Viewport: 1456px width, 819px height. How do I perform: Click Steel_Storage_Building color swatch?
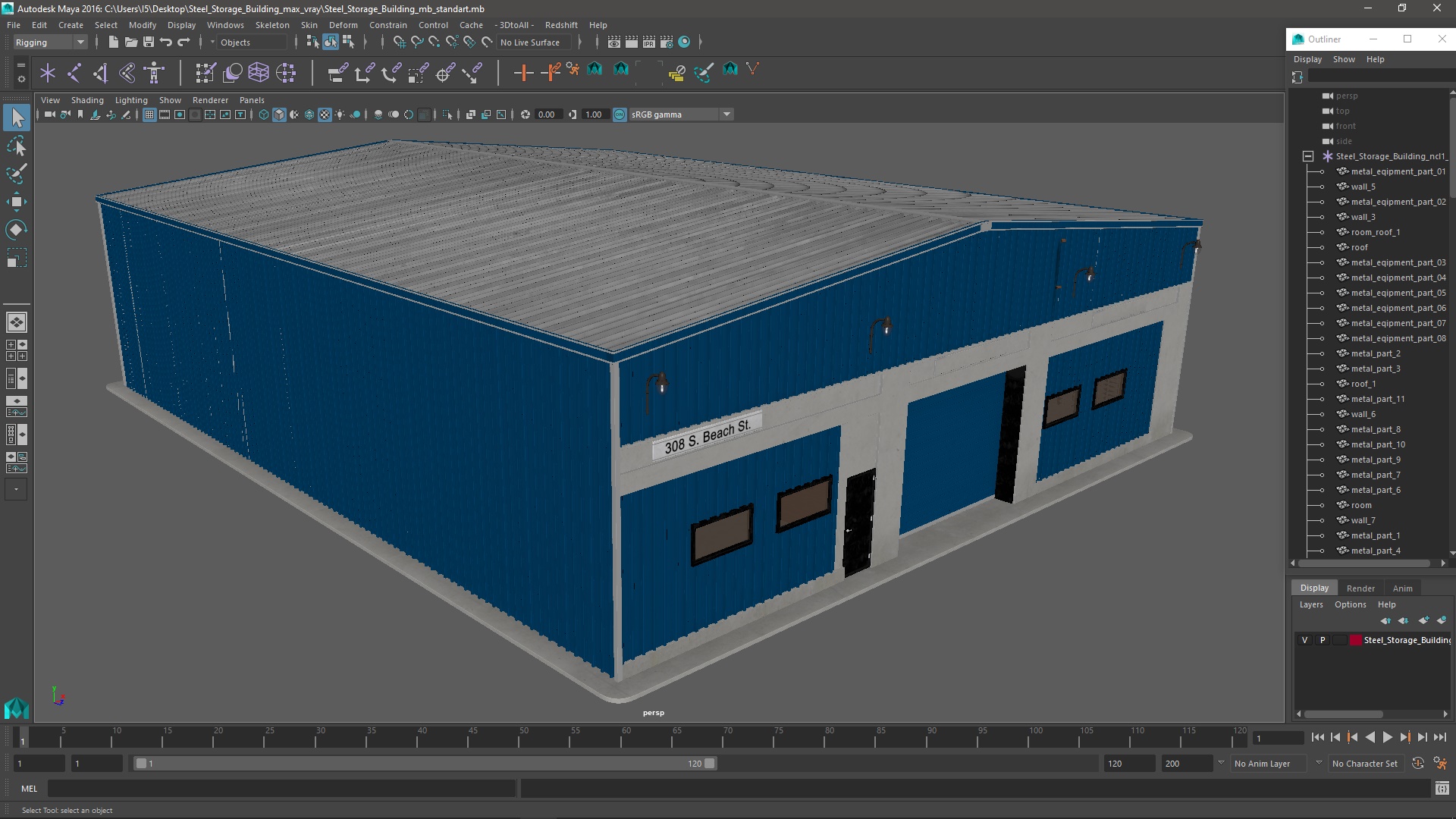[1355, 639]
